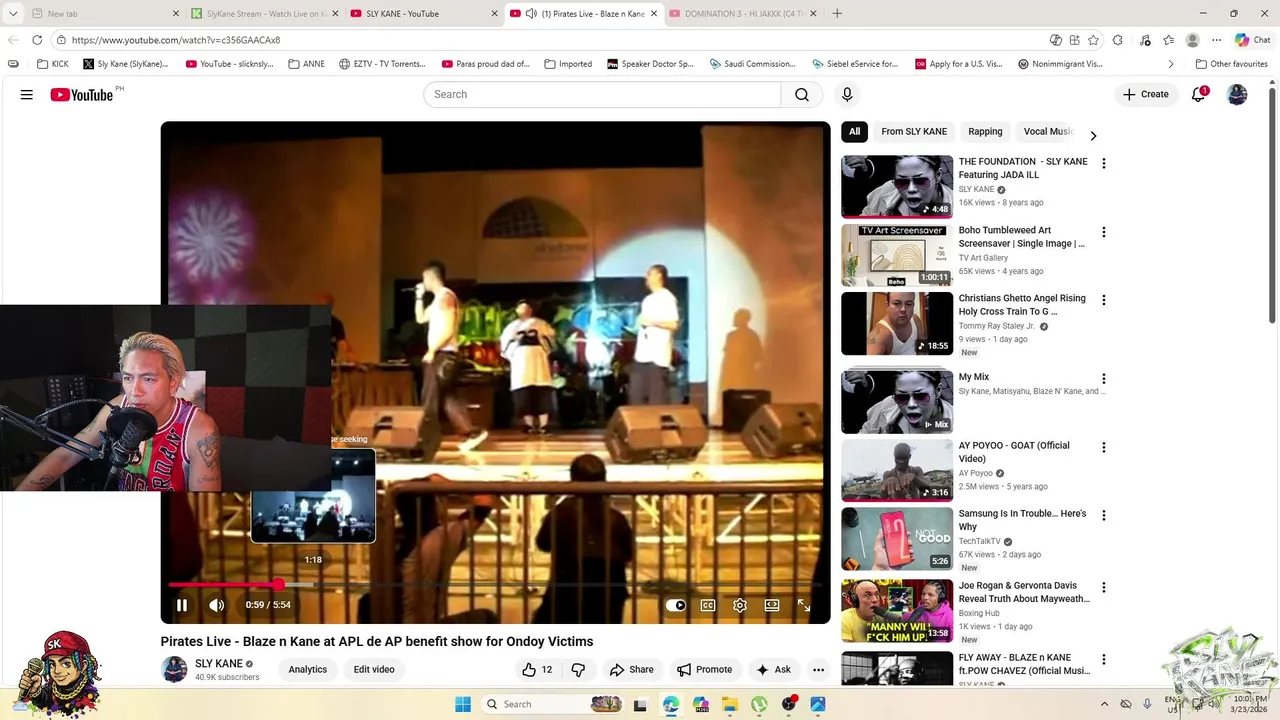Open options for My Mix
The width and height of the screenshot is (1280, 720).
pyautogui.click(x=1104, y=379)
